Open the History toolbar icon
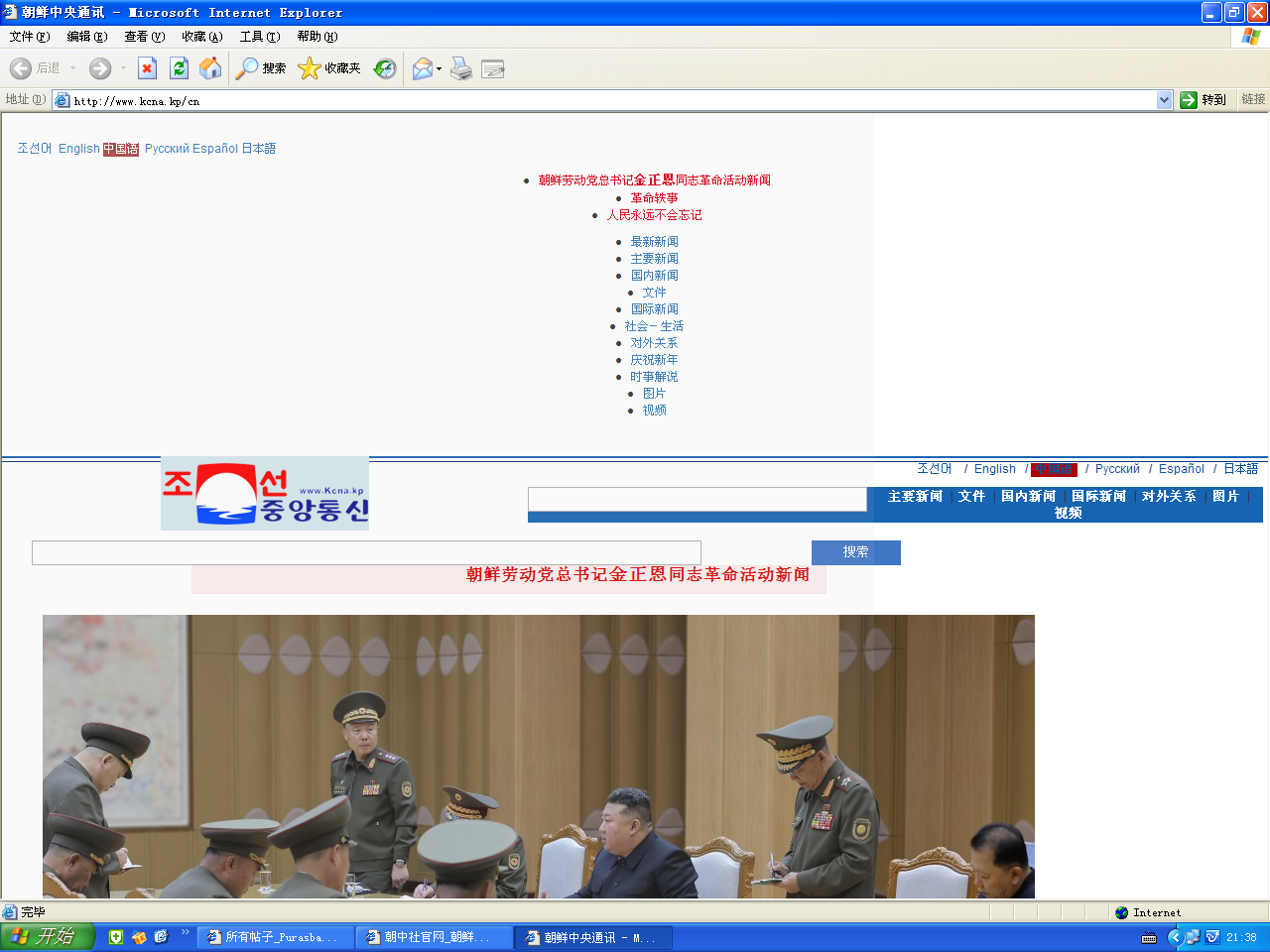The image size is (1270, 952). point(385,68)
